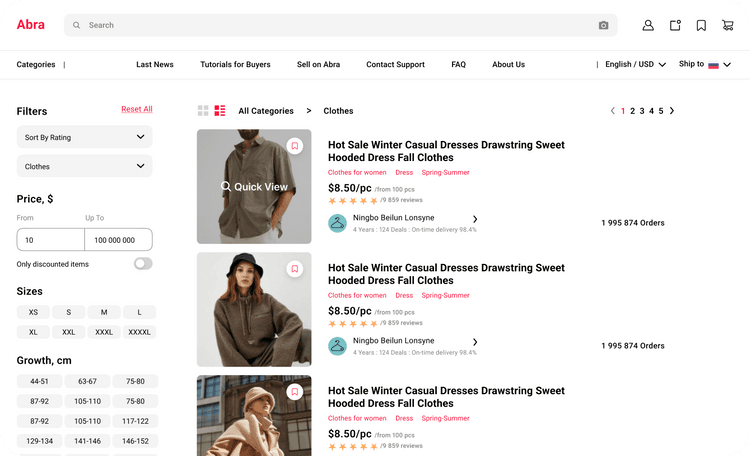
Task: Open first product title Hot Sale Winter
Action: tap(446, 151)
